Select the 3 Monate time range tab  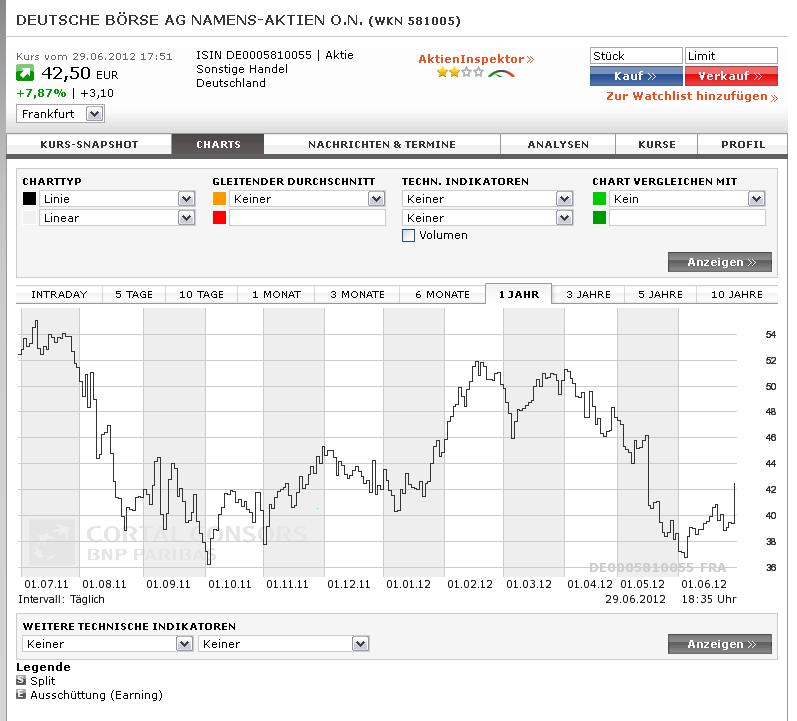pyautogui.click(x=357, y=294)
